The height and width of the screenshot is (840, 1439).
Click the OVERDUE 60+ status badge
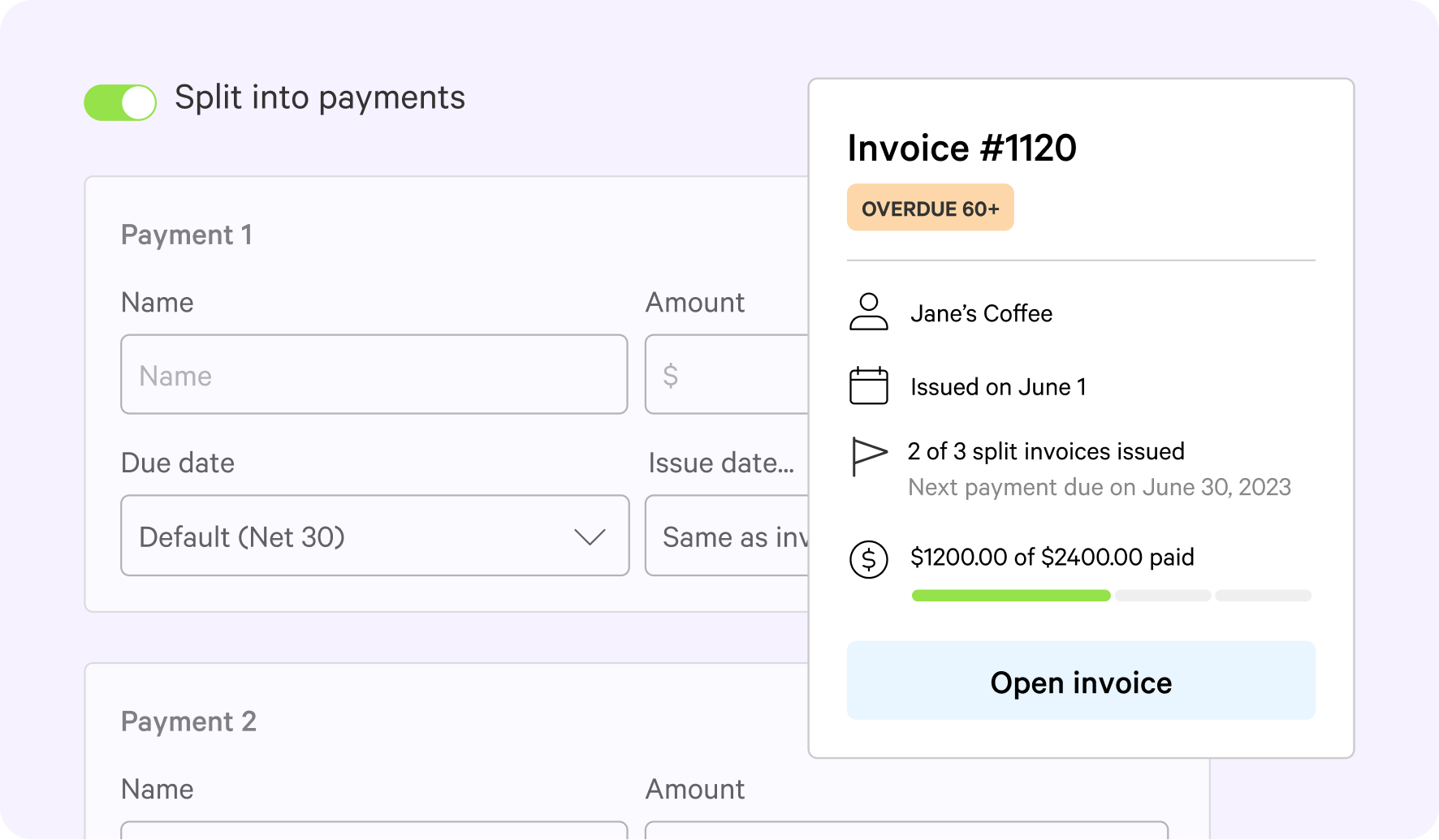[930, 207]
